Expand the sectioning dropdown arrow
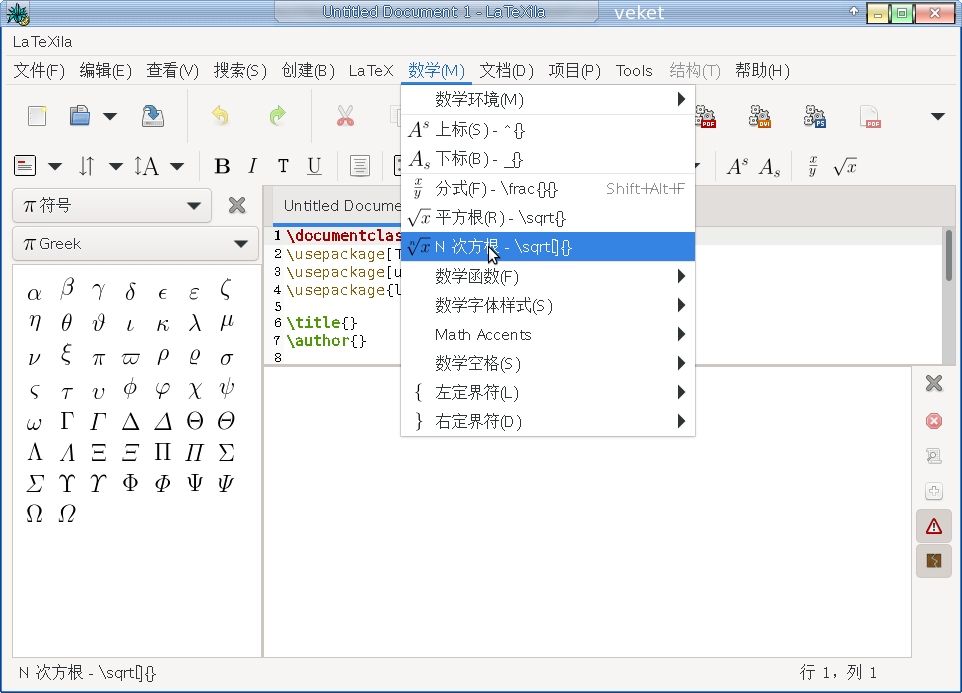The width and height of the screenshot is (962, 693). (55, 166)
